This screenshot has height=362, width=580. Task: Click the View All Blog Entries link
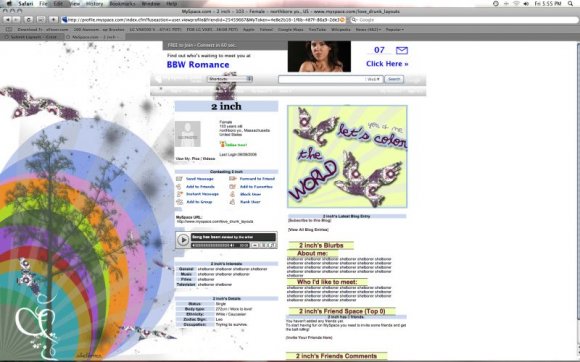click(x=308, y=230)
